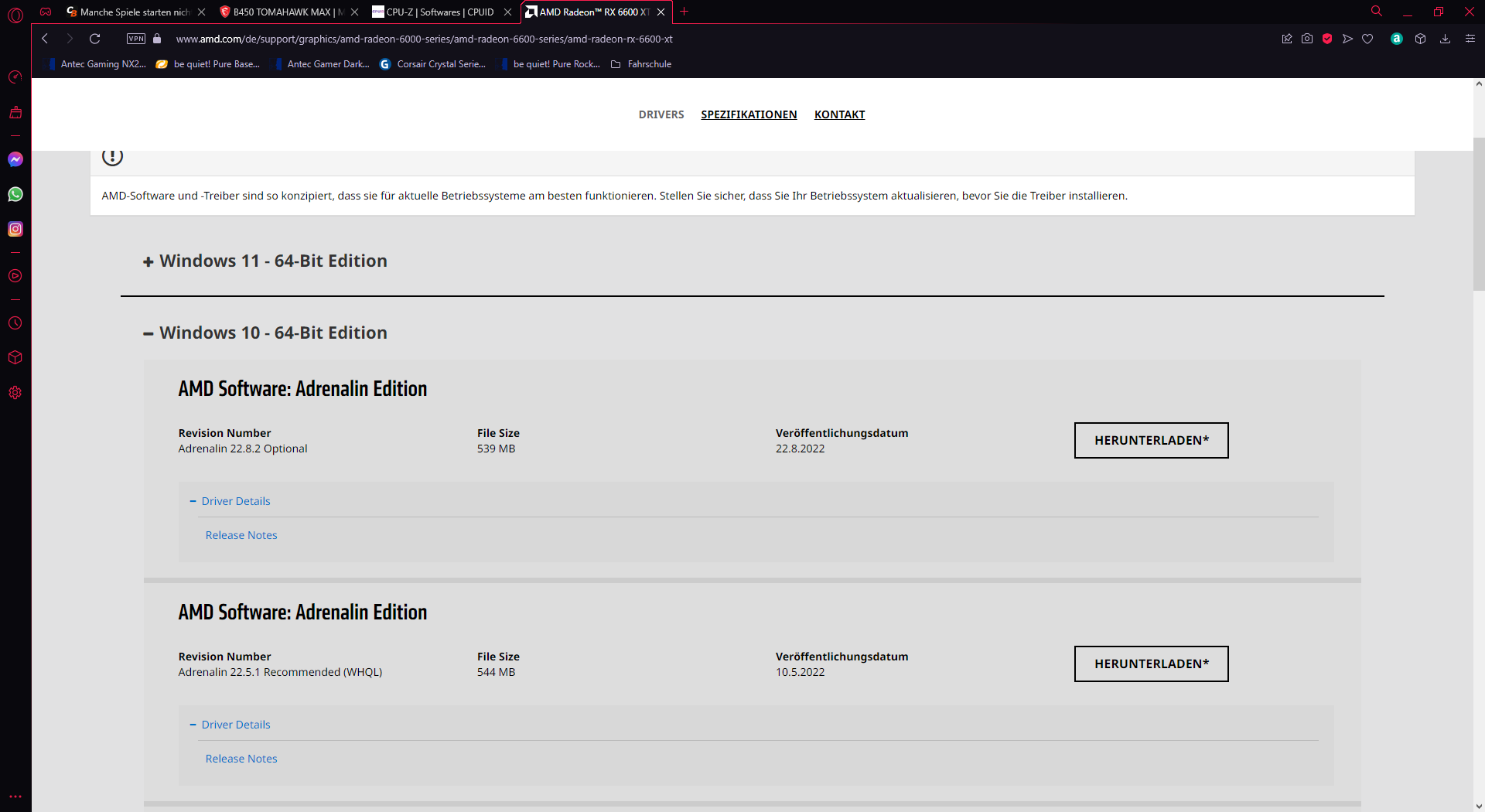
Task: Open the be quiet! Pure Rock bookmark
Action: 550,64
